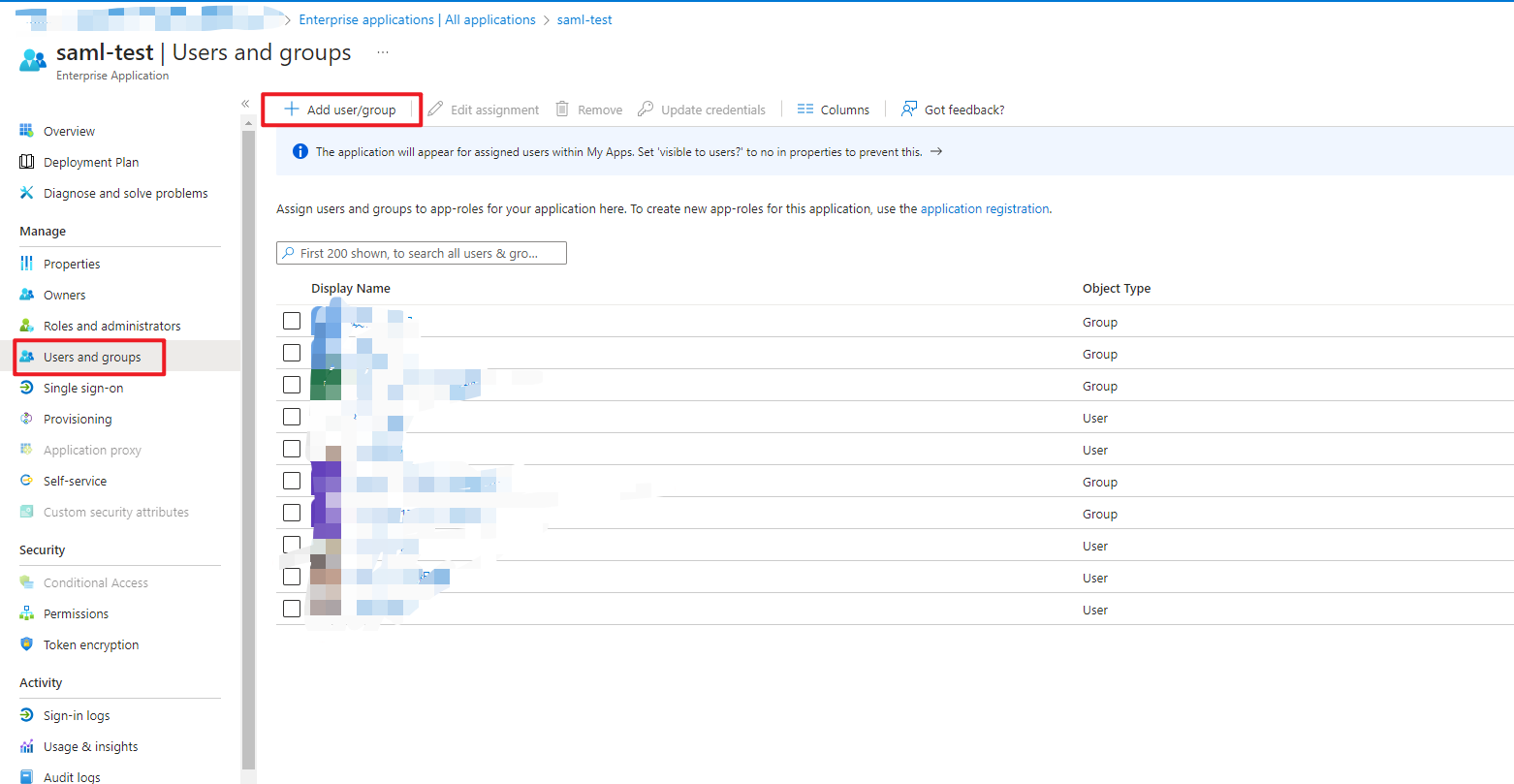
Task: Click the plus icon of Add user/group
Action: click(x=291, y=109)
